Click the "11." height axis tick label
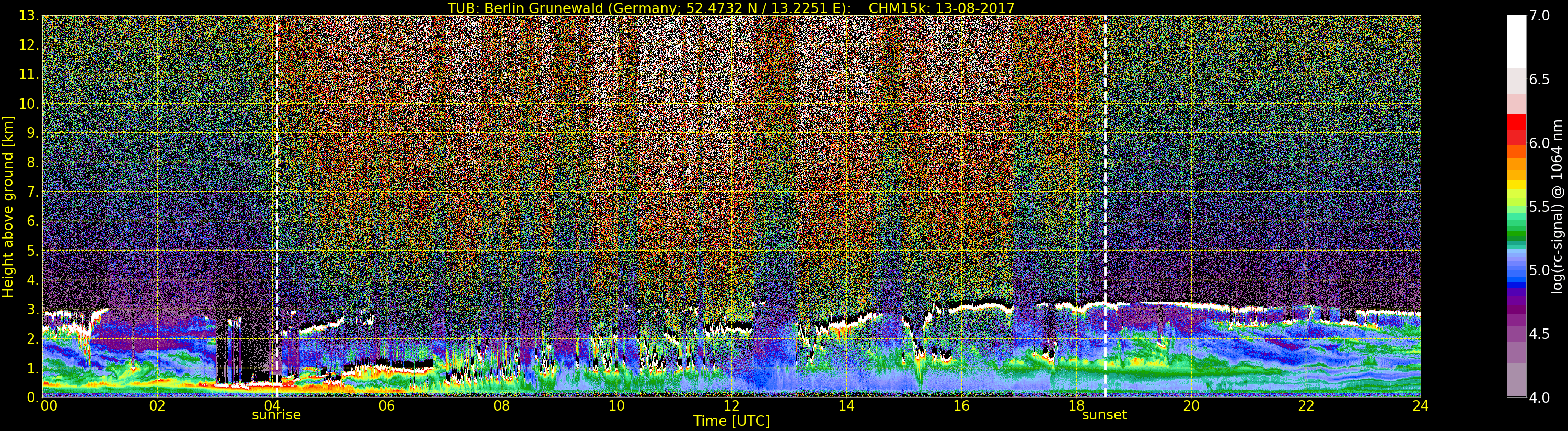1568x431 pixels. click(x=29, y=74)
